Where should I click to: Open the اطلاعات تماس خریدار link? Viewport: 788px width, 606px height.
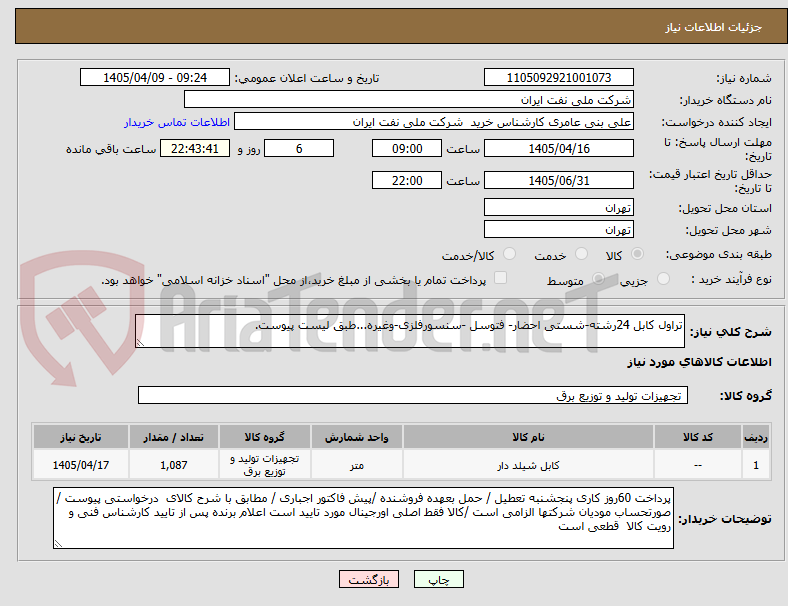pyautogui.click(x=177, y=122)
